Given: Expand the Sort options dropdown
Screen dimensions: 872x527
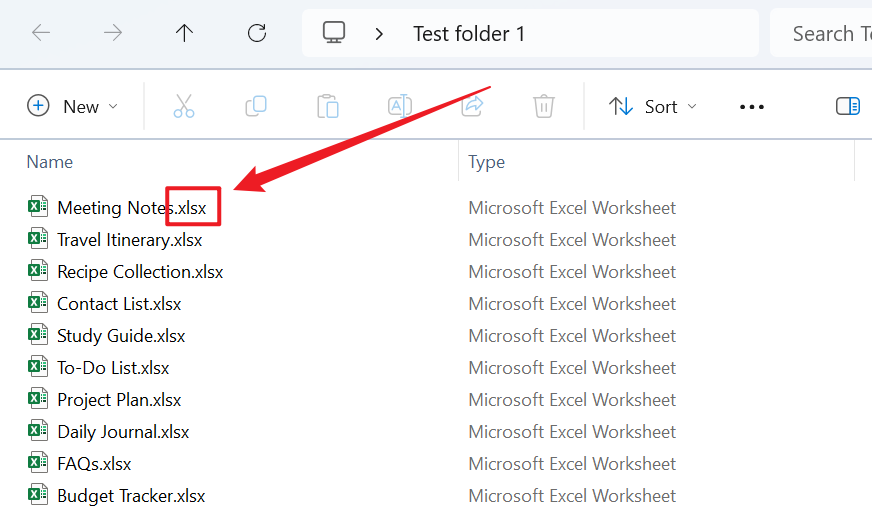Looking at the screenshot, I should point(653,106).
